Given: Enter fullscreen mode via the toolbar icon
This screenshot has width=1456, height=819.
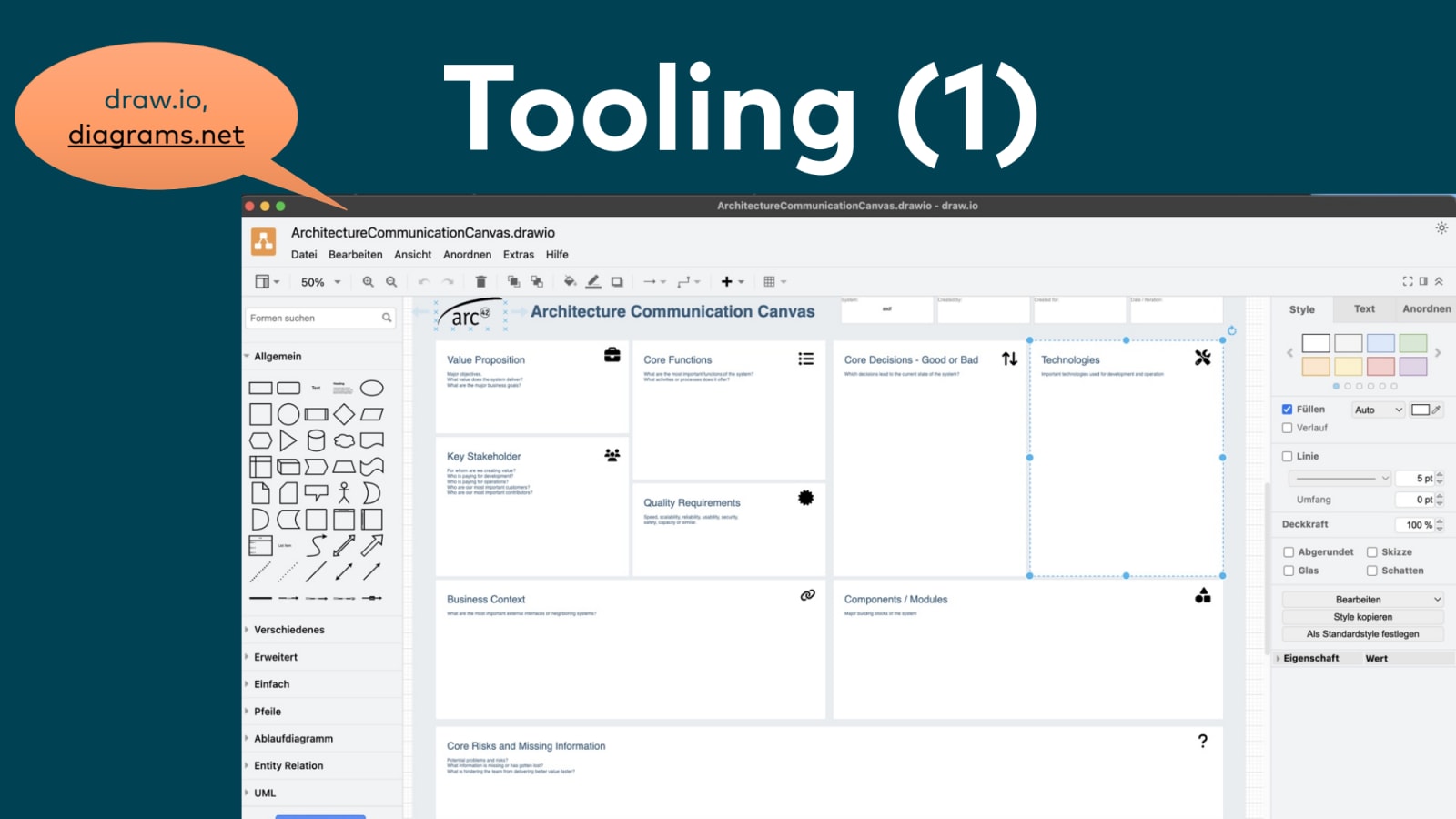Looking at the screenshot, I should (1408, 281).
